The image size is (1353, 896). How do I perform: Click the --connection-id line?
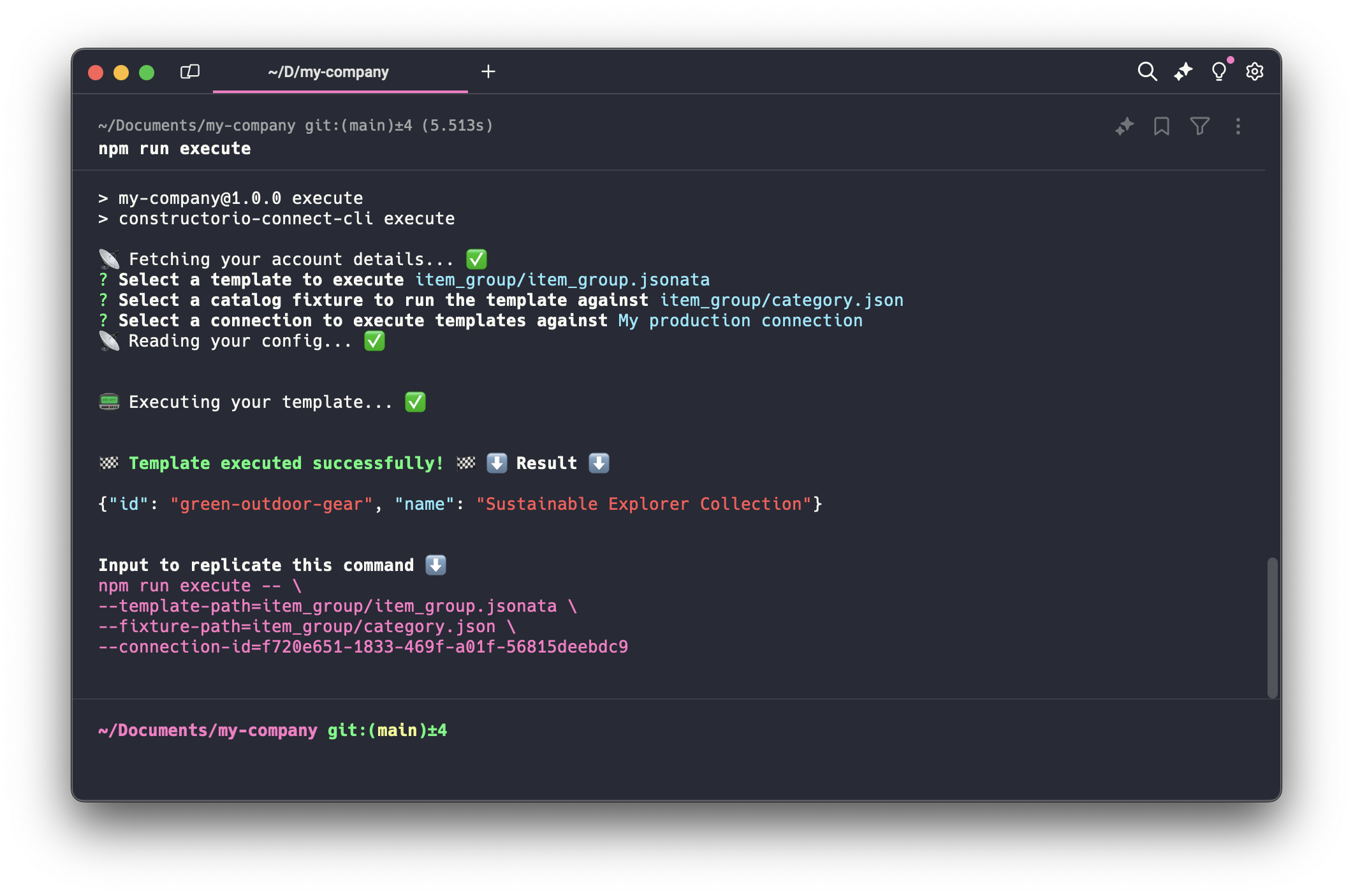point(363,647)
